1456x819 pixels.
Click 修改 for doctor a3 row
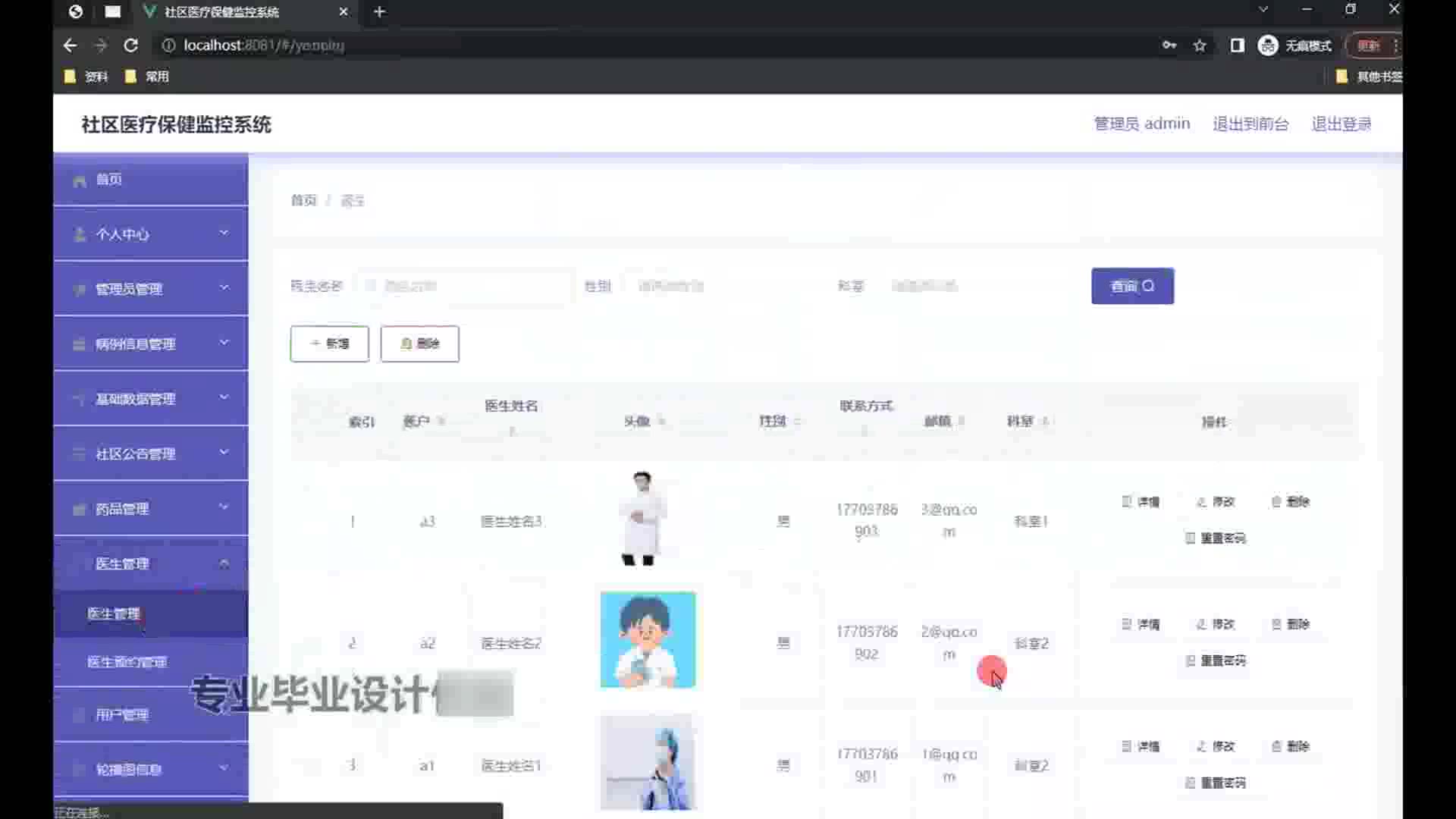1216,502
